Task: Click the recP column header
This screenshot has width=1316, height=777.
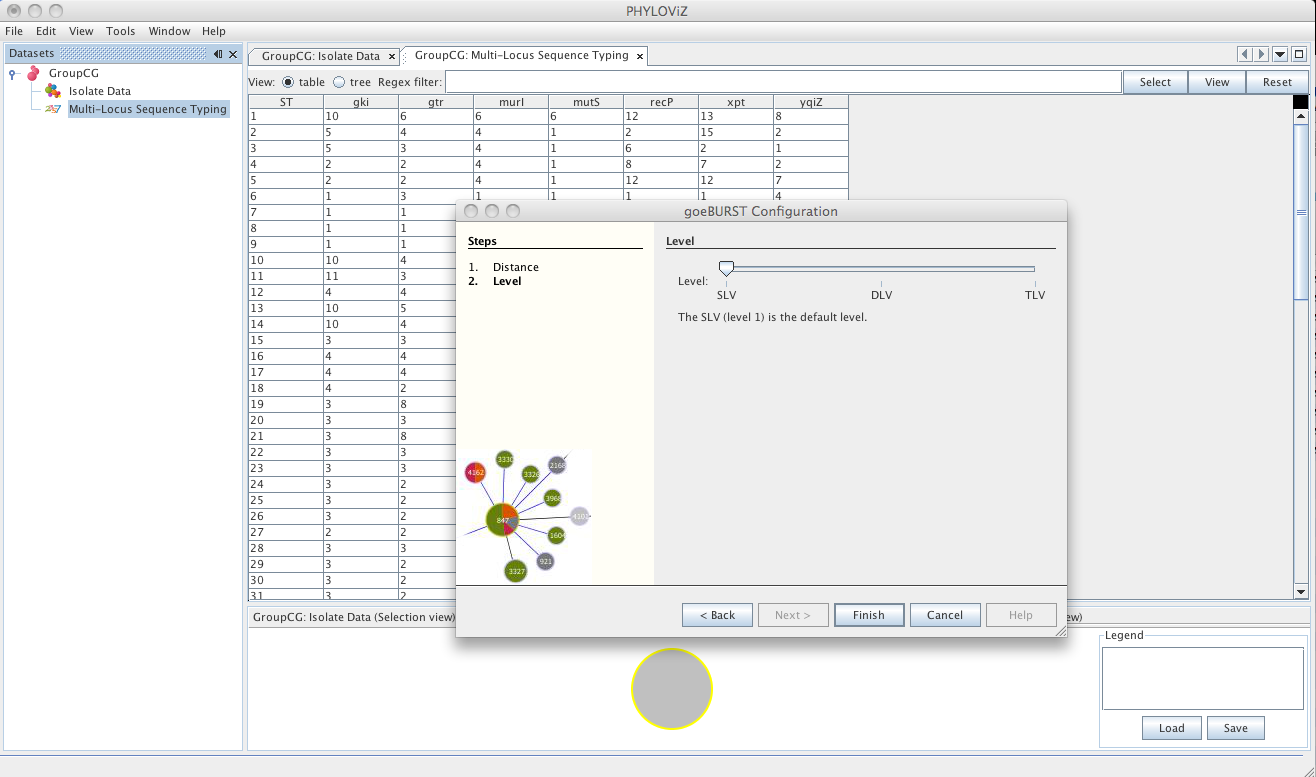Action: (661, 101)
